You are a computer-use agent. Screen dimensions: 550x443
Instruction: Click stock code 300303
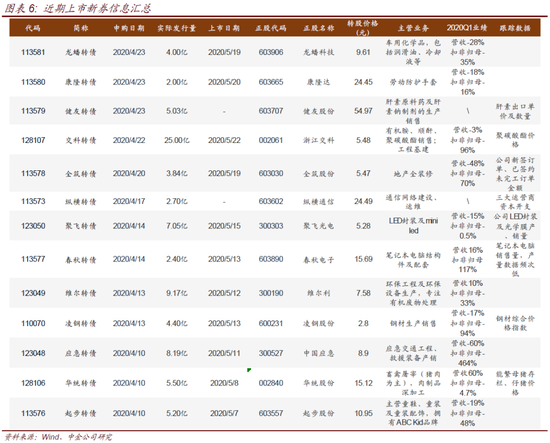coord(271,226)
